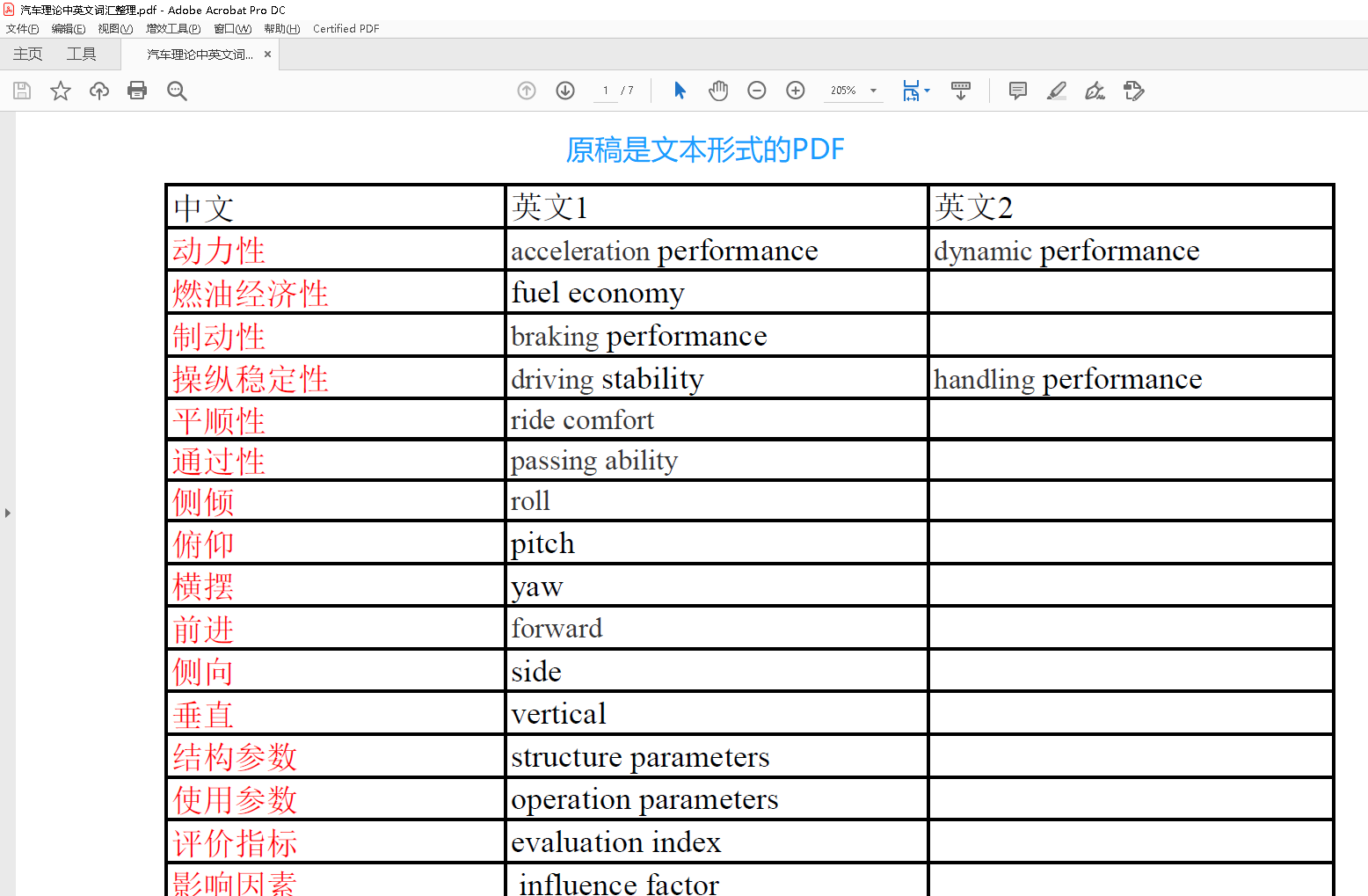Screen dimensions: 1368x896
Task: Click the 'structure parameters' cell
Action: (717, 756)
